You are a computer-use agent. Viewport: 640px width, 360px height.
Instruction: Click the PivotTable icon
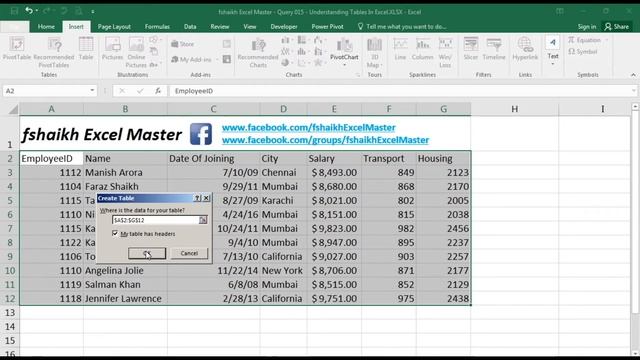17,49
